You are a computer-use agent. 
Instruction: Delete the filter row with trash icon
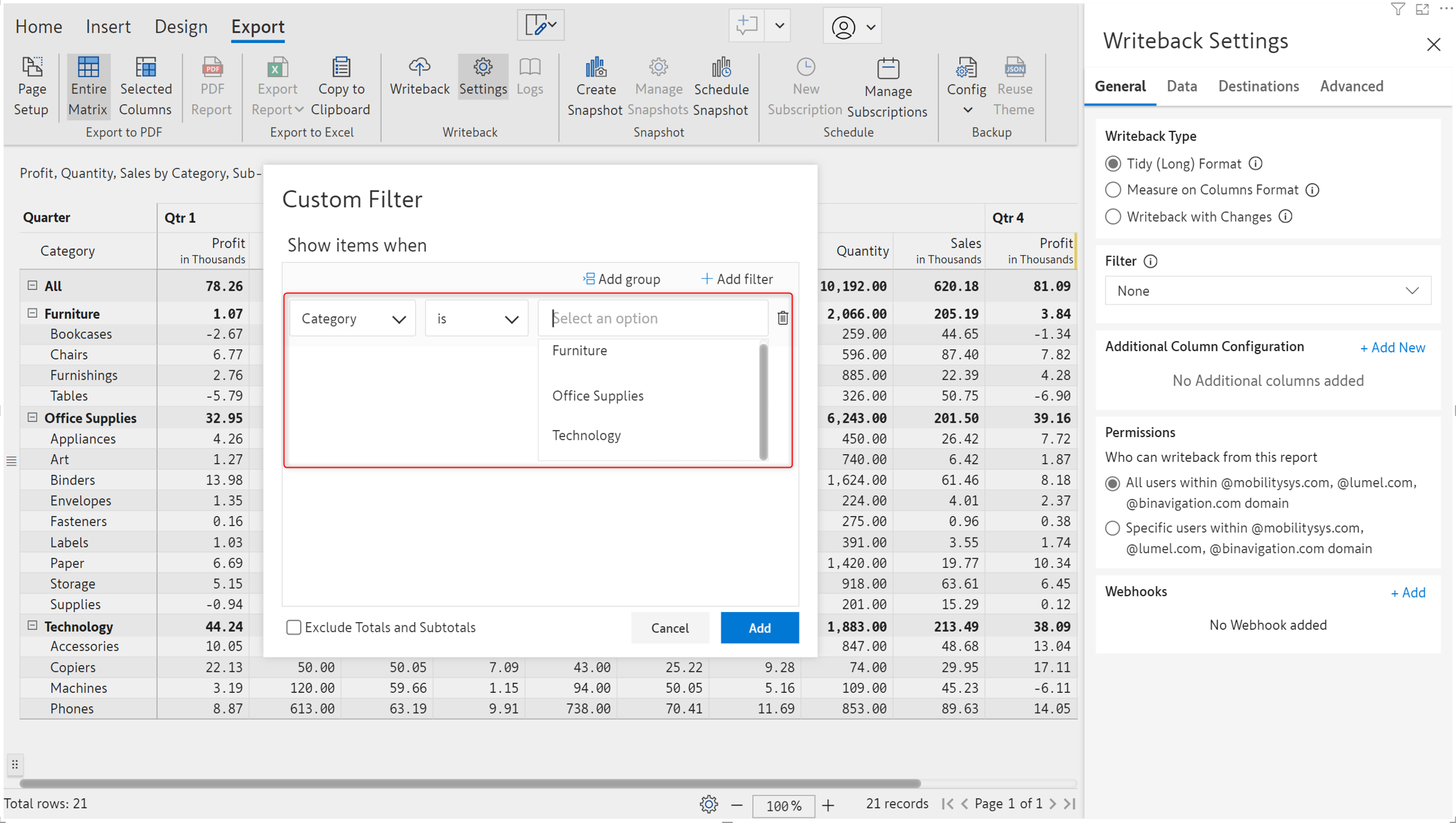tap(782, 318)
